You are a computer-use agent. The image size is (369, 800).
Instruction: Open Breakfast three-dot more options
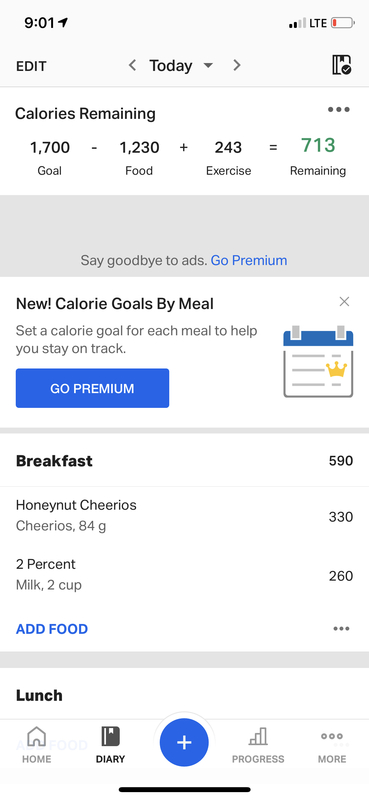click(x=341, y=629)
